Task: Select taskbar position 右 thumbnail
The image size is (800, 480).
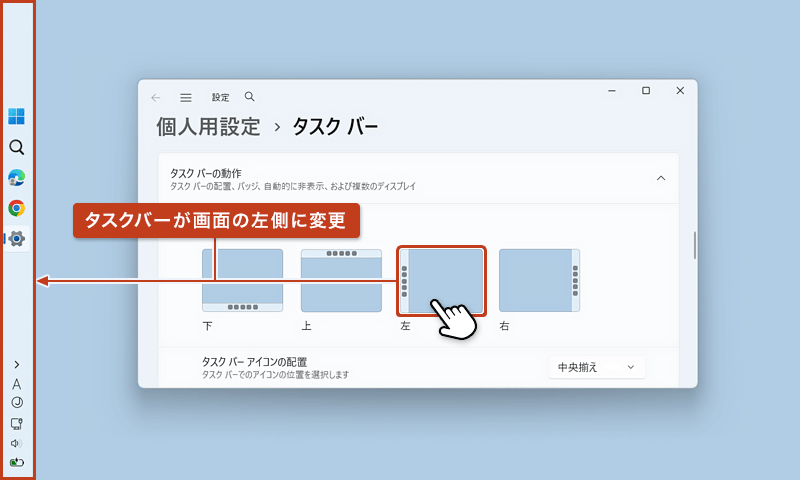Action: (539, 280)
